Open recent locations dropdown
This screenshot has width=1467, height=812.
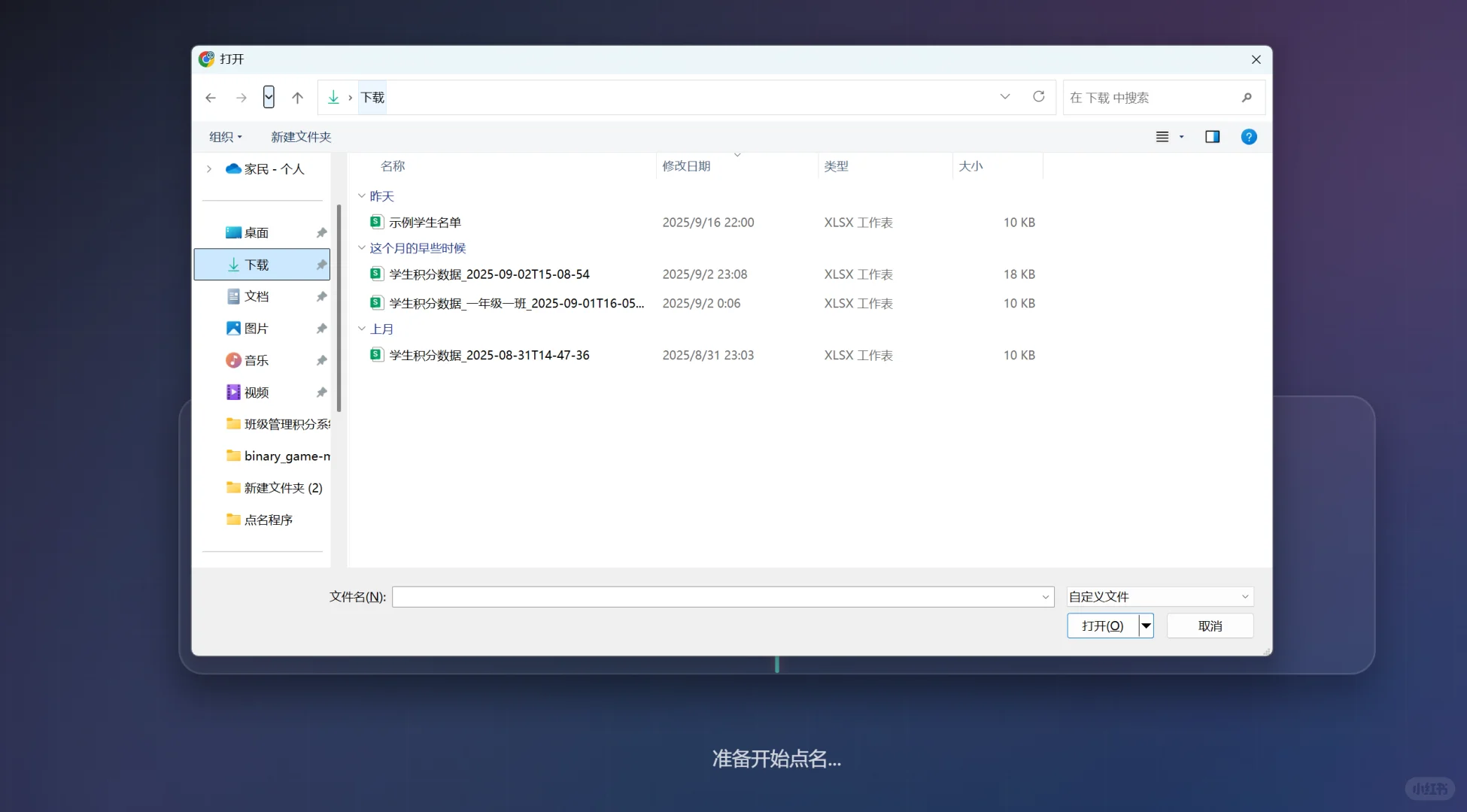click(269, 97)
